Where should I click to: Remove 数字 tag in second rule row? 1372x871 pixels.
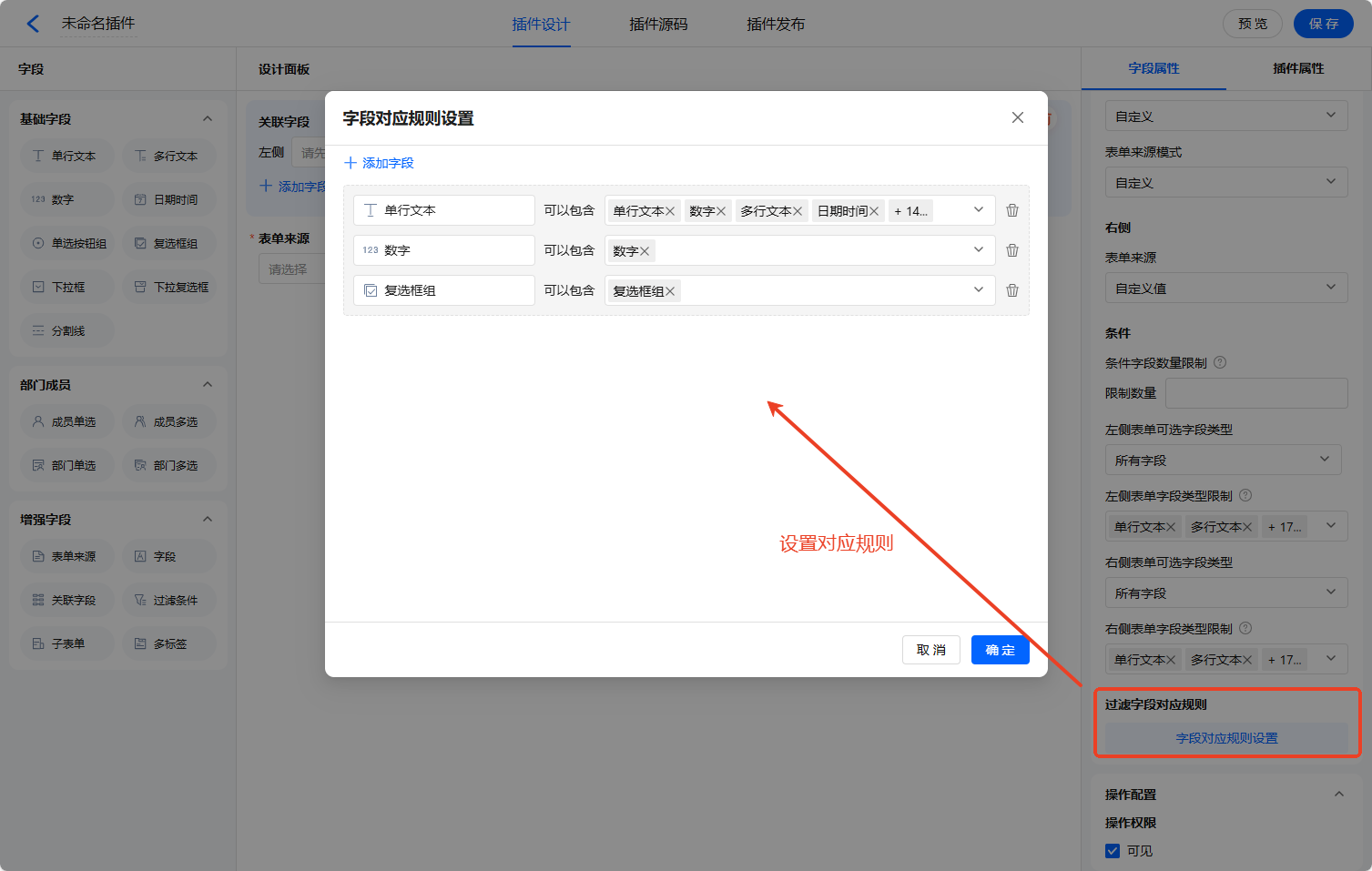645,251
